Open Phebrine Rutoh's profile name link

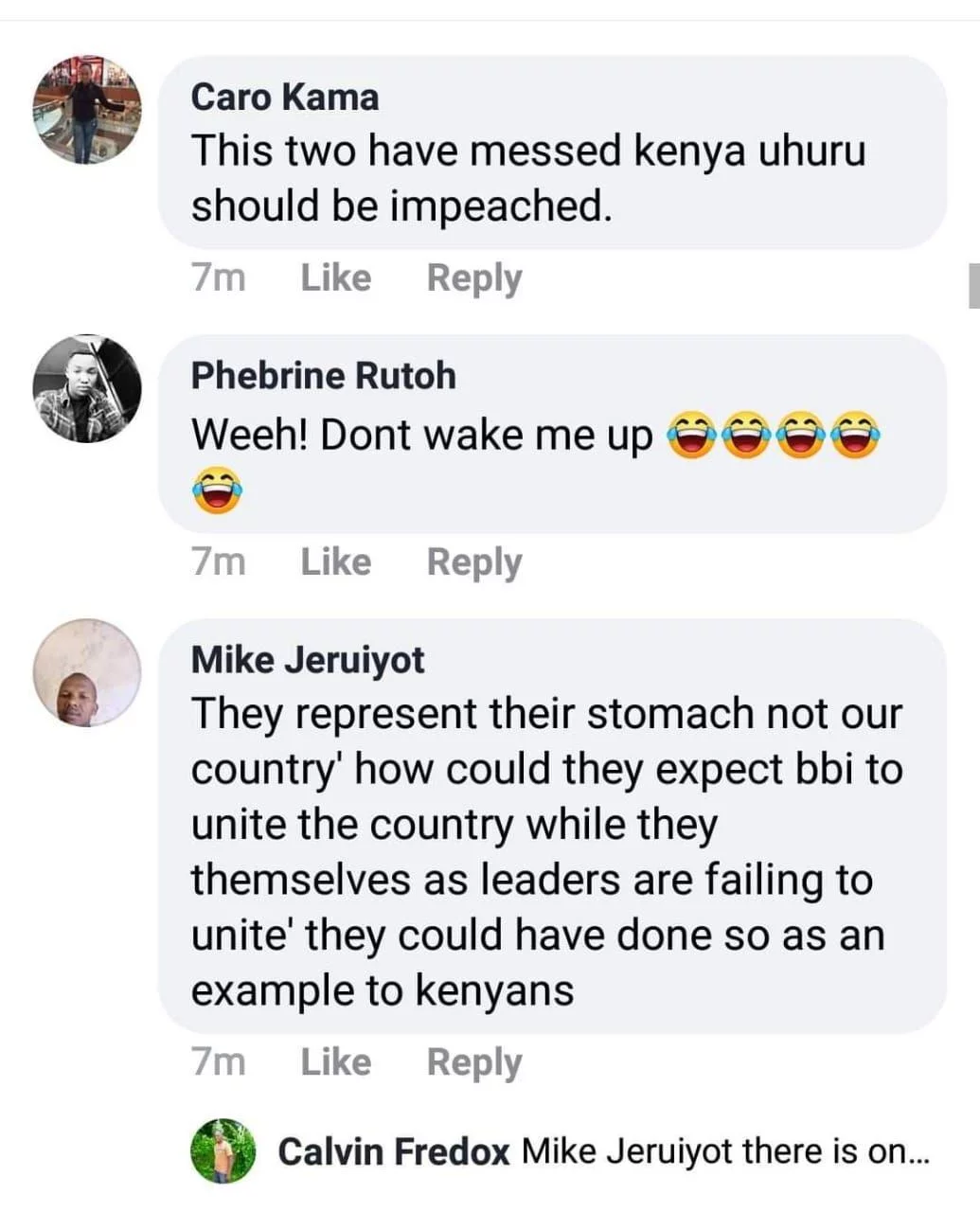324,376
